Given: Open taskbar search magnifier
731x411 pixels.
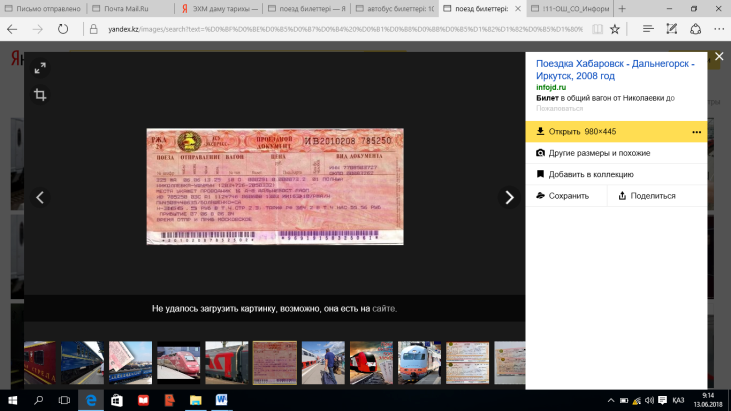Looking at the screenshot, I should pos(39,400).
